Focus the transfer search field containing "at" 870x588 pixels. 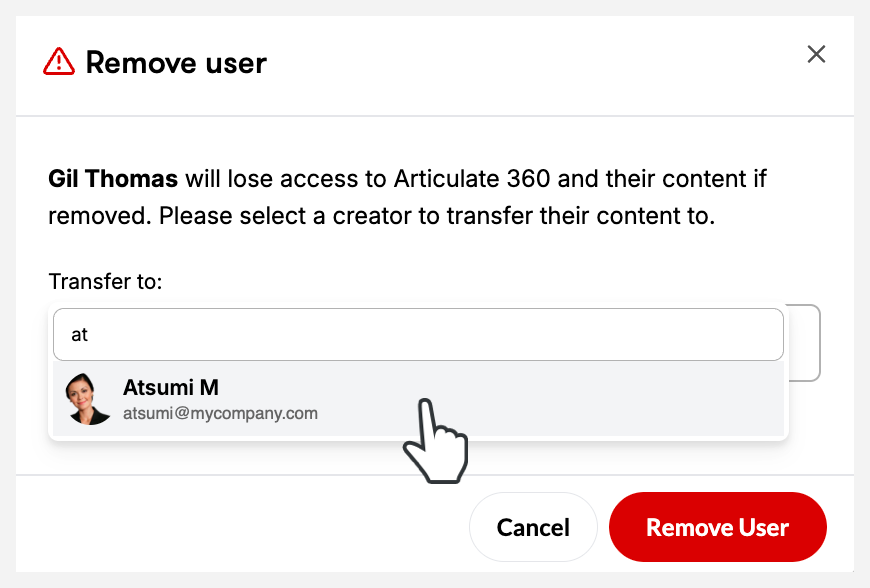tap(417, 335)
